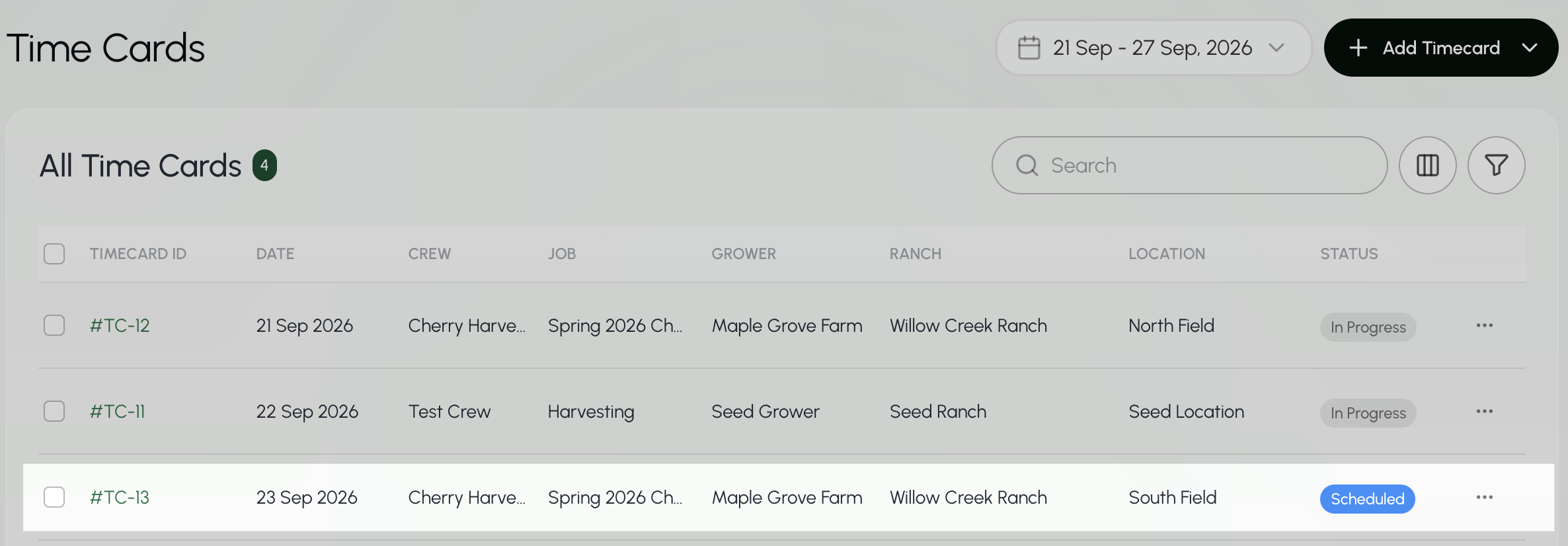
Task: Open the filter funnel icon
Action: pos(1496,165)
